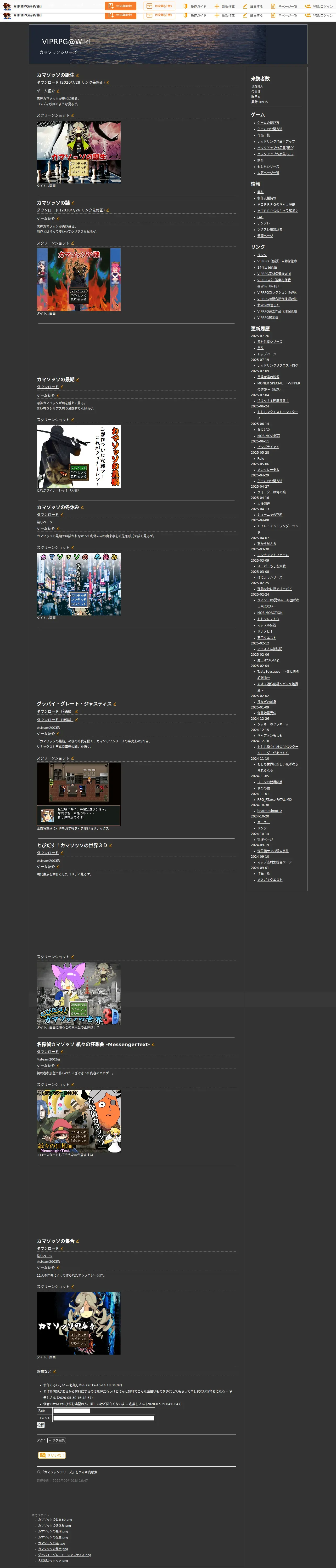Click とびだす！カマソッソの世界3D title screenshot
Screen dimensions: 336x1568
[79, 993]
